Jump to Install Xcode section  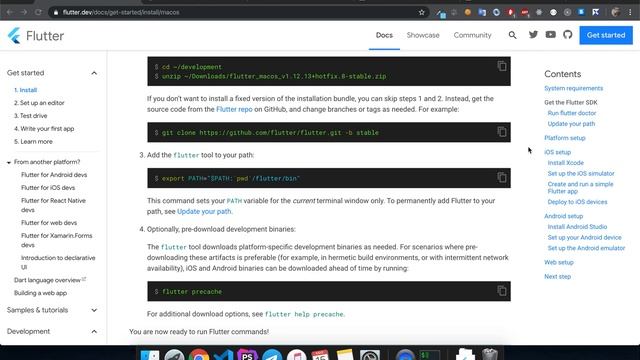566,163
